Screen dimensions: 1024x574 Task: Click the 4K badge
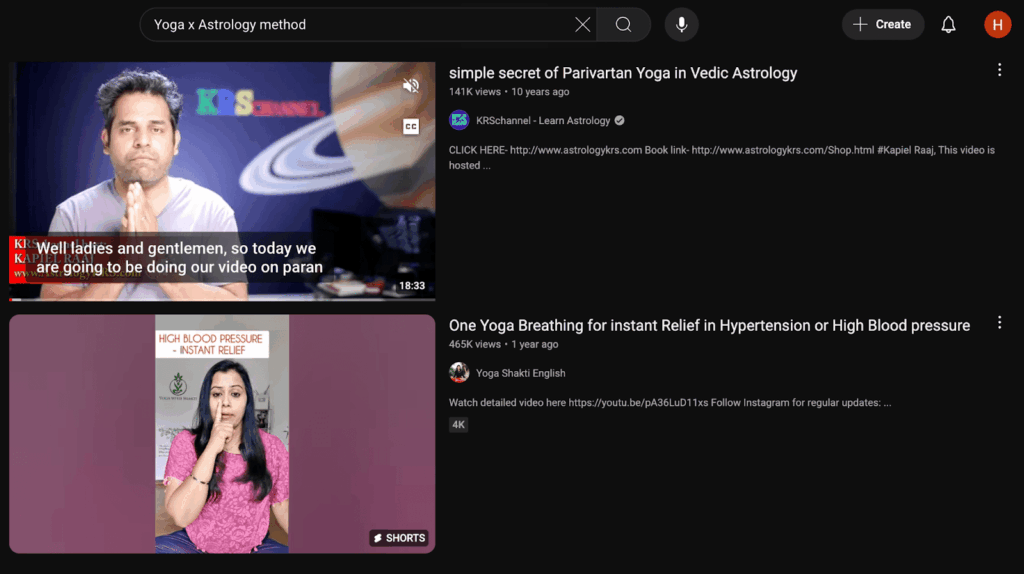point(458,424)
